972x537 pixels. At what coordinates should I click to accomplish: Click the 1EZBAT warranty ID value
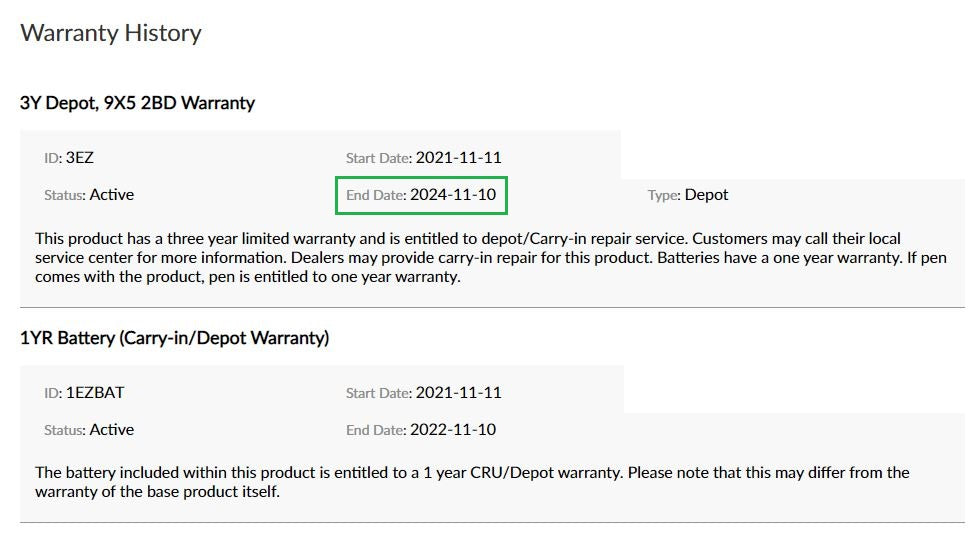pos(95,392)
